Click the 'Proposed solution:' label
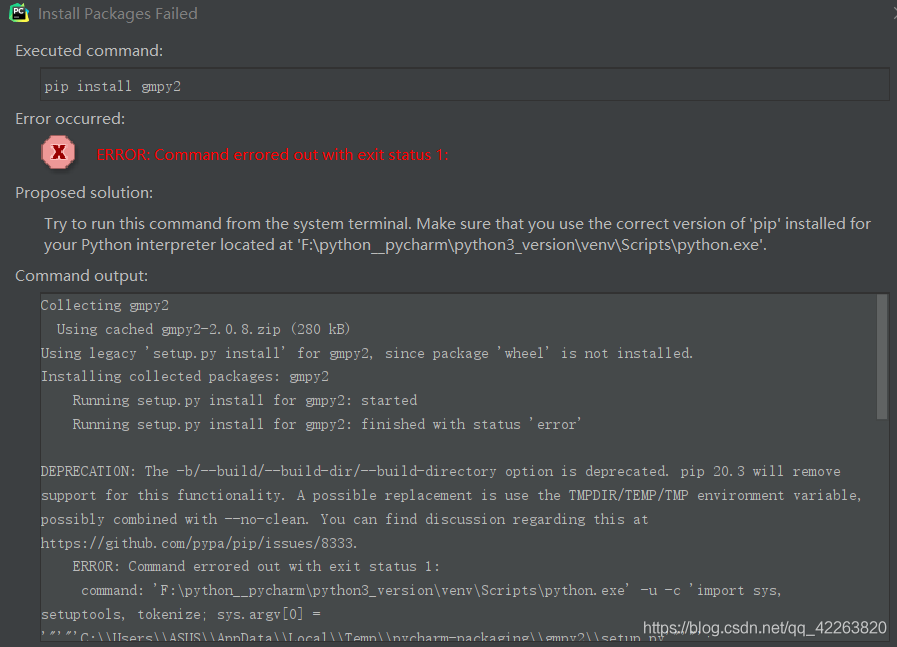897x647 pixels. tap(84, 193)
